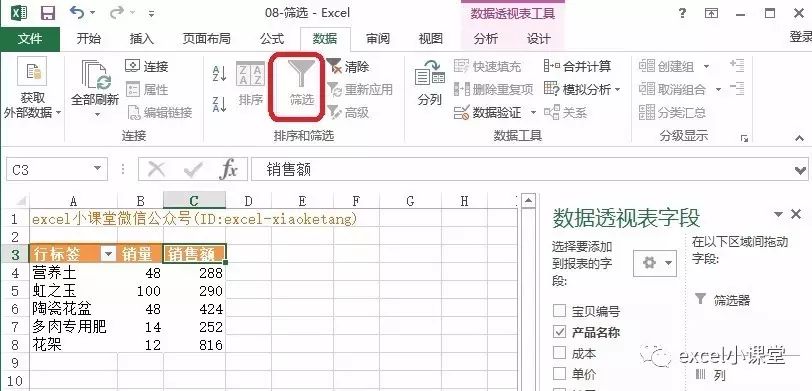Toggle the 成本 field checkbox
Image resolution: width=812 pixels, height=391 pixels.
tap(559, 353)
